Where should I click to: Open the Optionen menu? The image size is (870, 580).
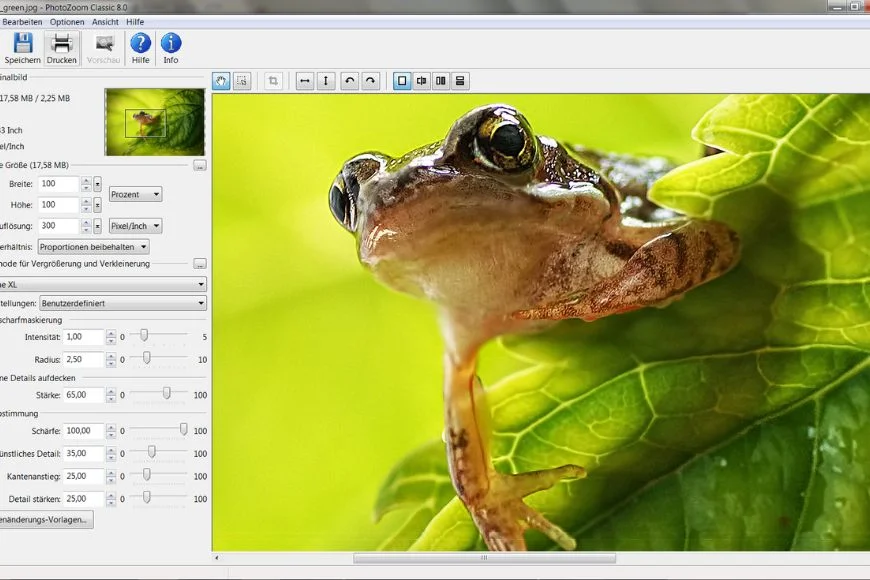tap(67, 21)
